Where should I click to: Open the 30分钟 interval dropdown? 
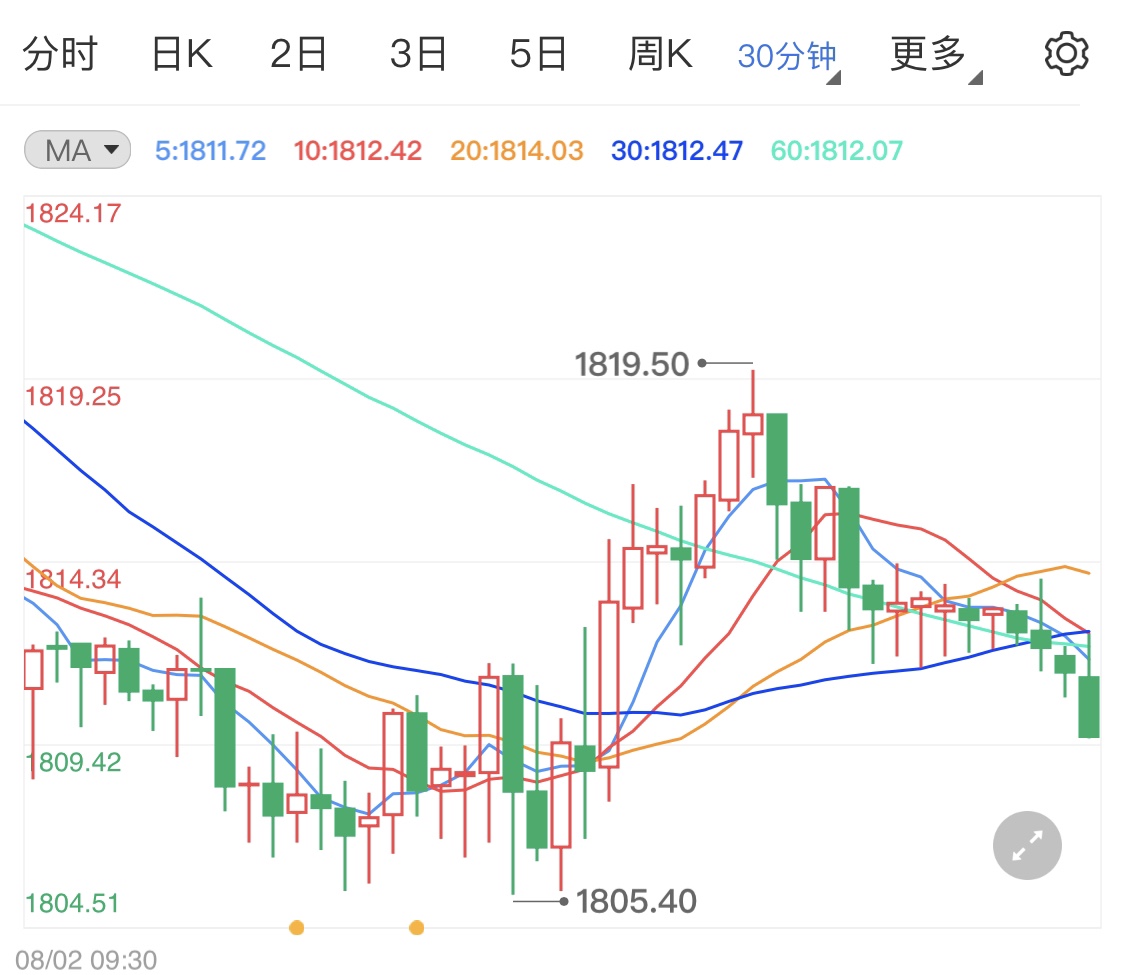[x=789, y=57]
